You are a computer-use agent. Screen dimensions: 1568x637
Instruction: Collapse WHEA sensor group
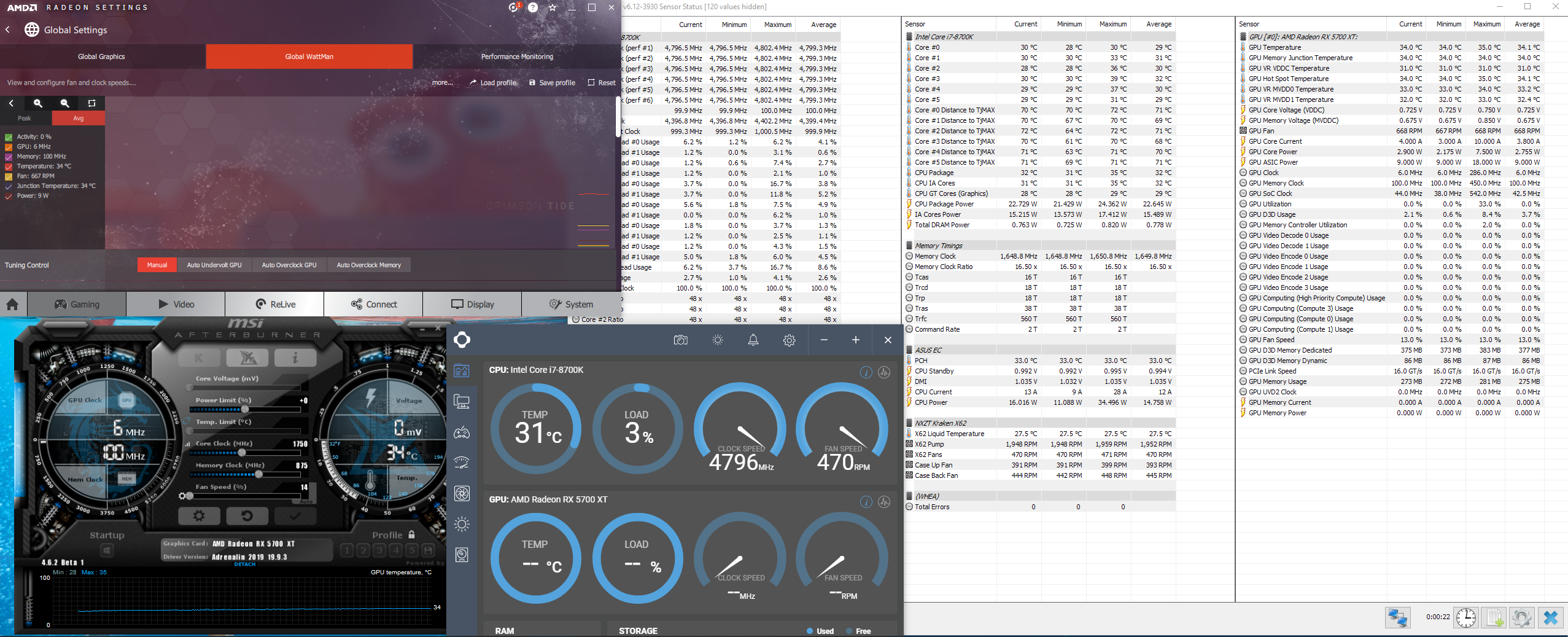[x=909, y=496]
